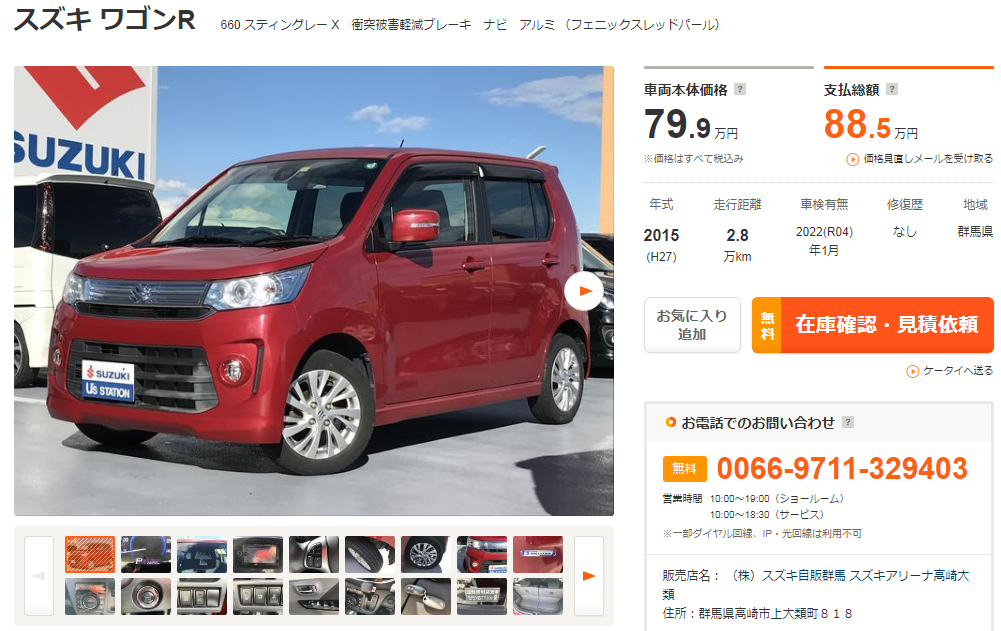Click the help icon beside 支払総額
This screenshot has height=631, width=1001.
click(x=892, y=89)
